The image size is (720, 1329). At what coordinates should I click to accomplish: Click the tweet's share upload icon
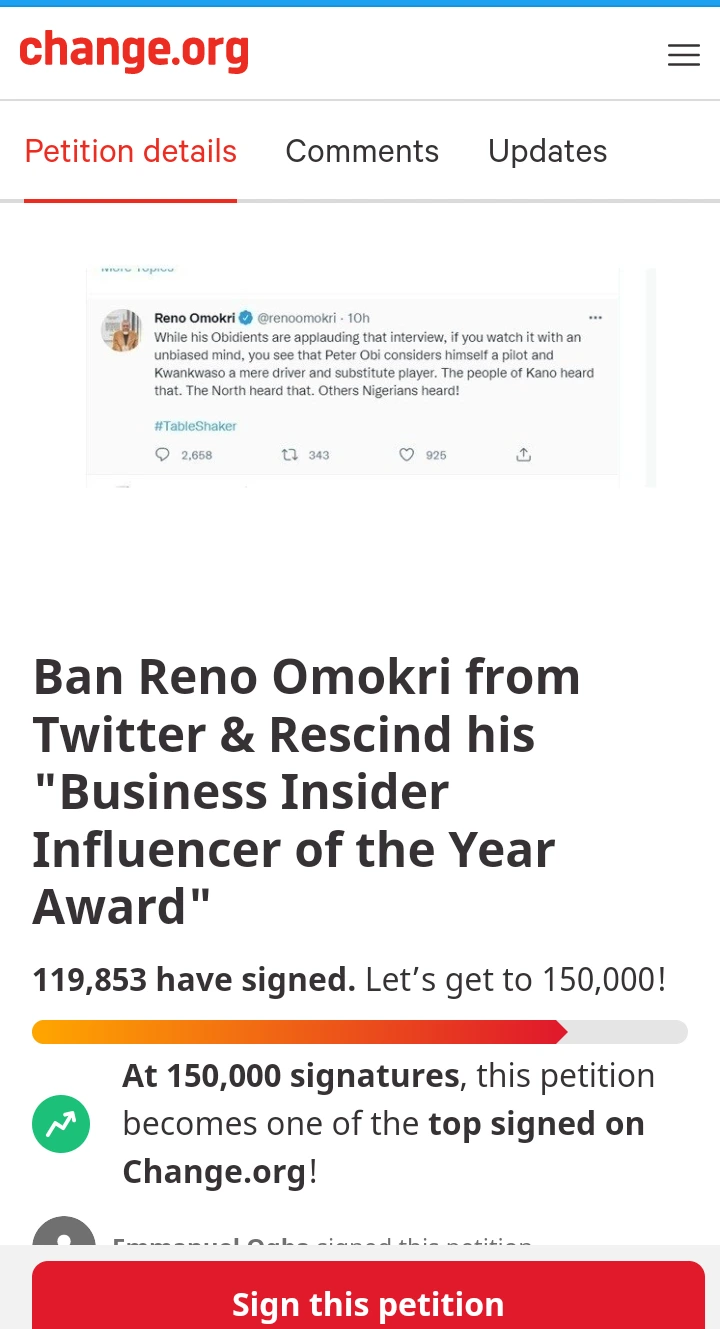[x=523, y=455]
